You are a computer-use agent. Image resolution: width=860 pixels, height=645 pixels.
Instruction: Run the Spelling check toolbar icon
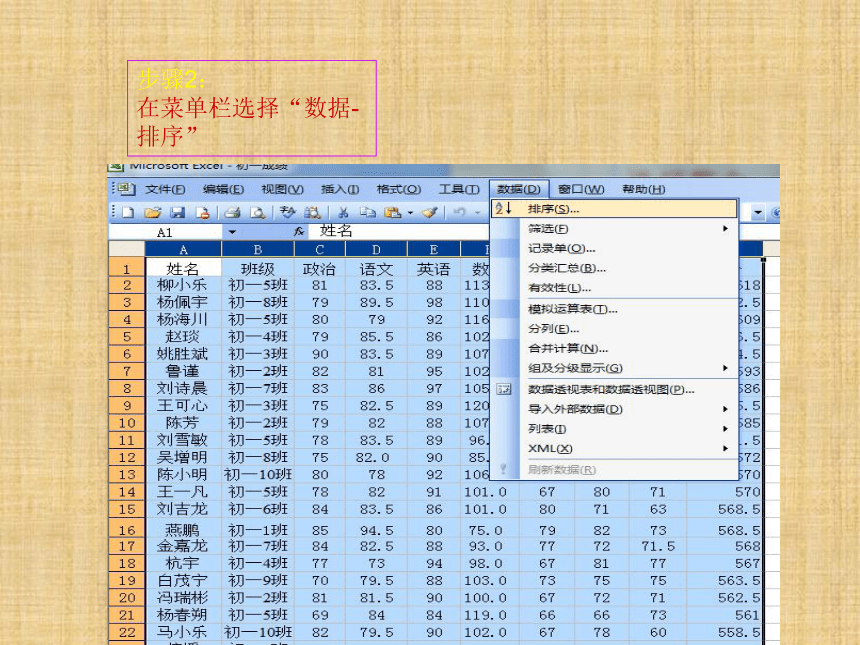pyautogui.click(x=287, y=212)
